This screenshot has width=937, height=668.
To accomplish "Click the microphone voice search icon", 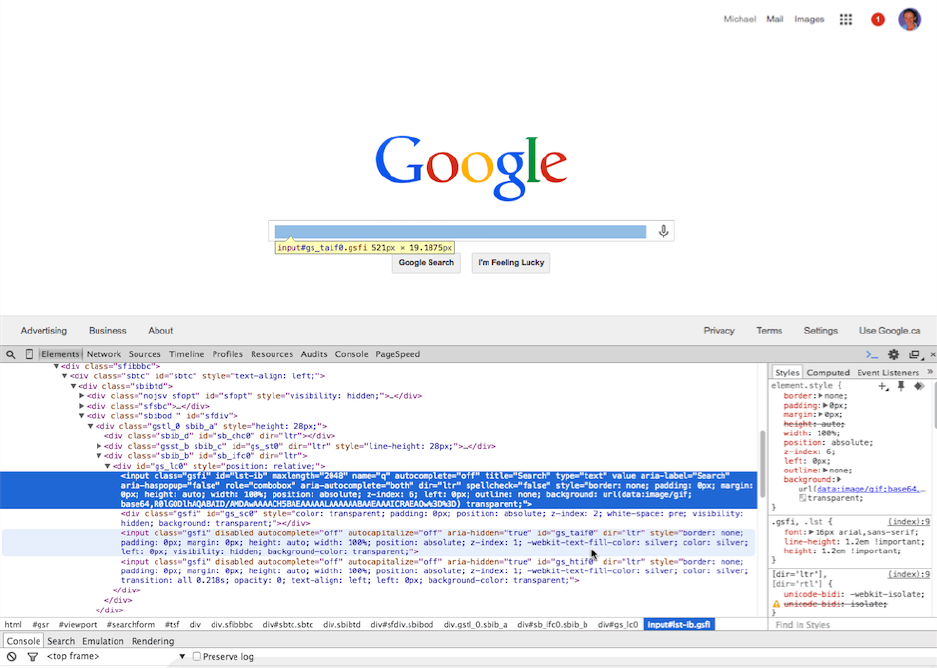I will [x=663, y=231].
